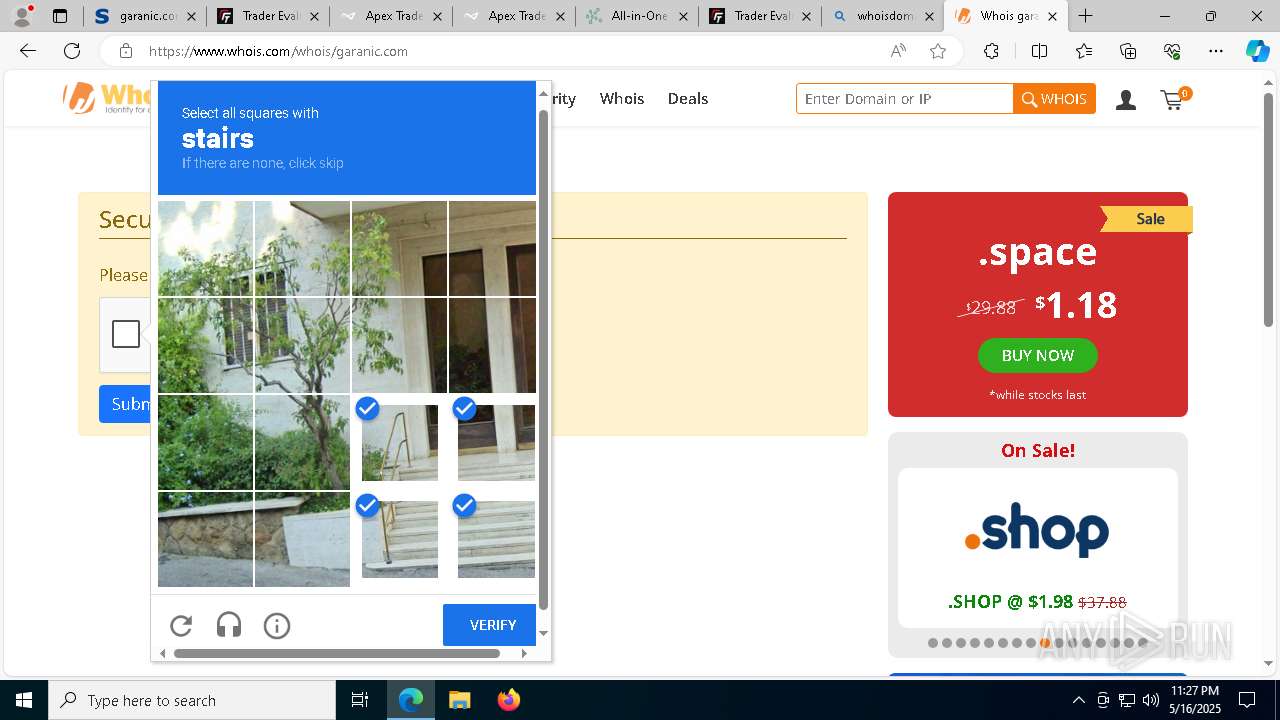This screenshot has height=720, width=1280.
Task: Go back to previous page
Action: coord(28,51)
